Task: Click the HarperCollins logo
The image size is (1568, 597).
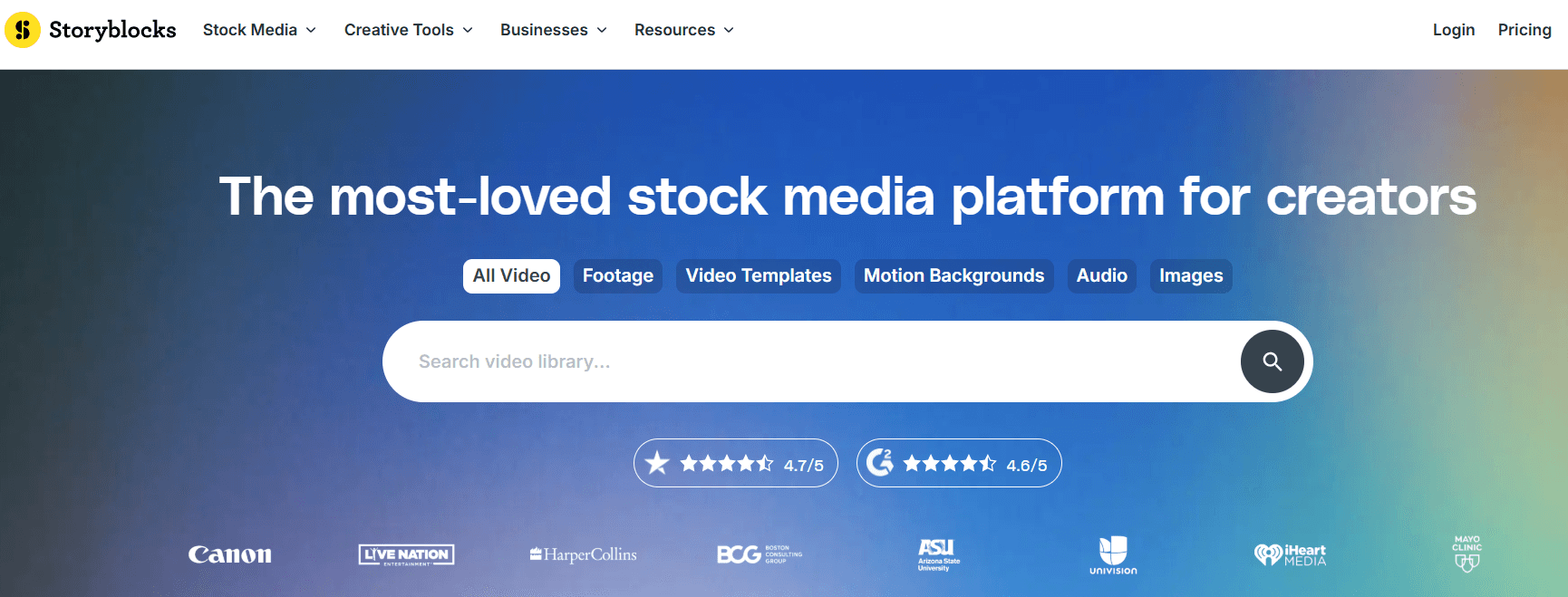Action: (584, 554)
